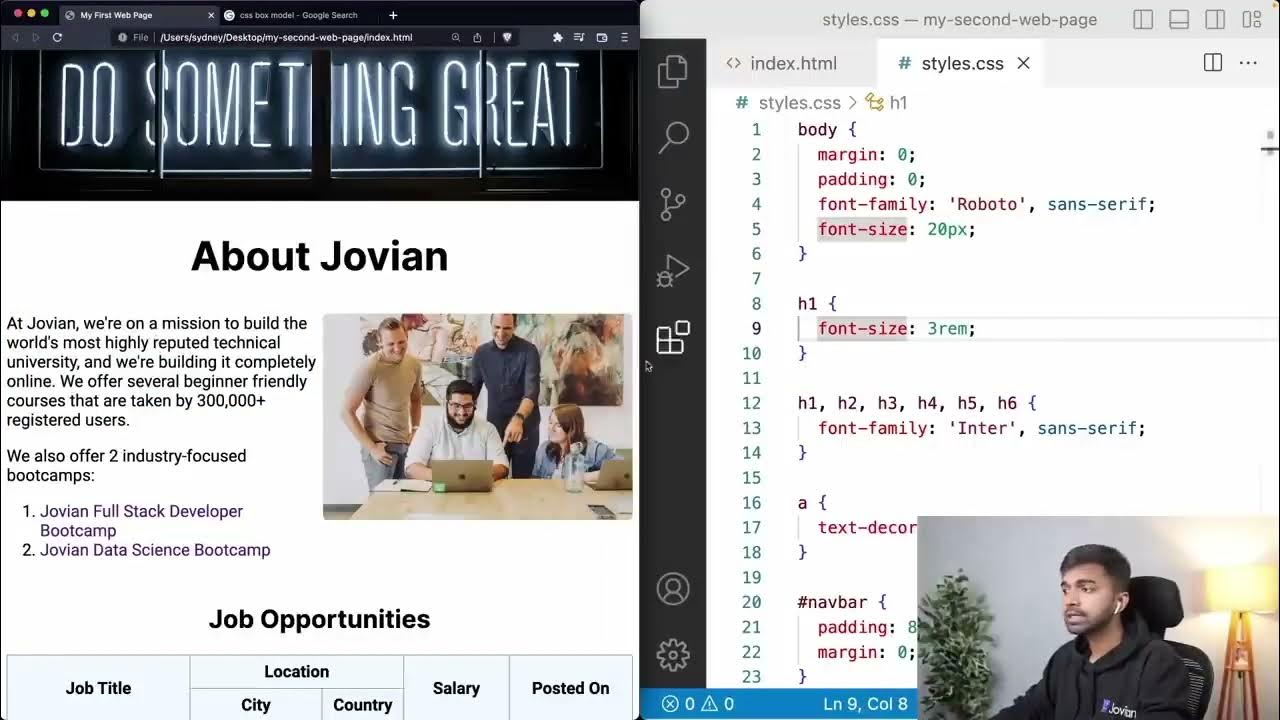Click the 'Roboto' font-family value

tap(987, 204)
